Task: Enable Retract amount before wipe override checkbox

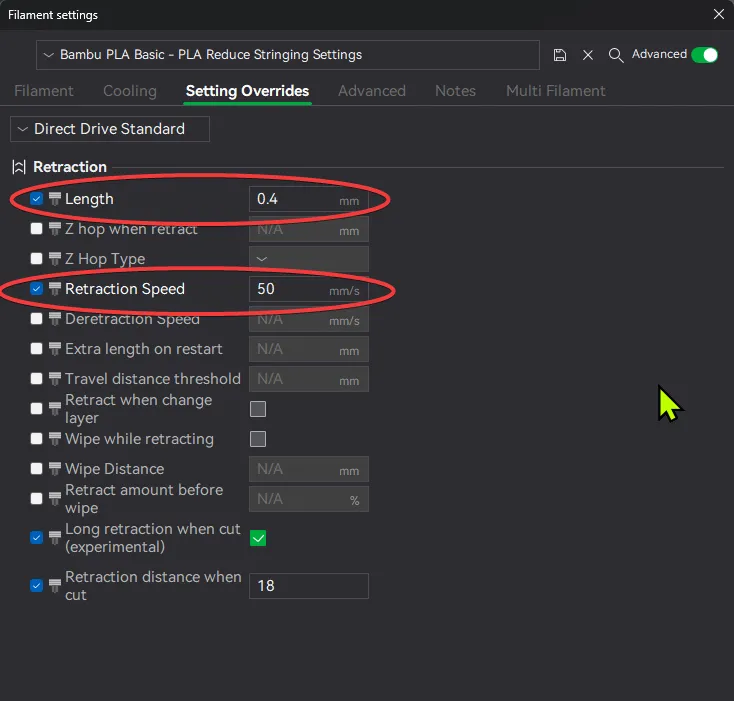Action: pos(36,498)
